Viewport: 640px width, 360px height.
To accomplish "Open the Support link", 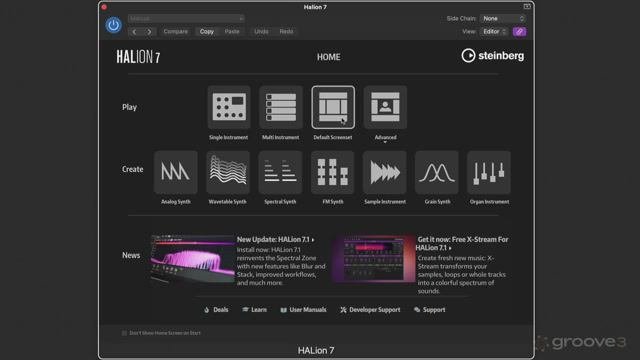I will click(429, 310).
